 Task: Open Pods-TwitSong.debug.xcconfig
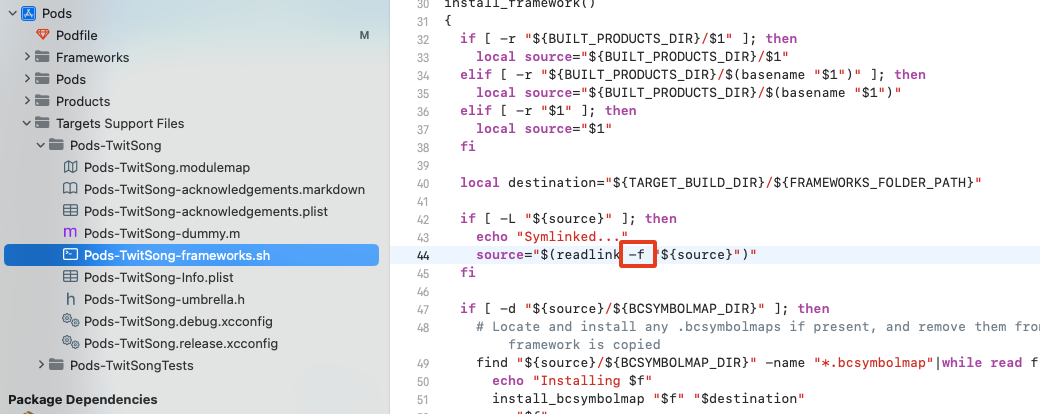point(178,322)
